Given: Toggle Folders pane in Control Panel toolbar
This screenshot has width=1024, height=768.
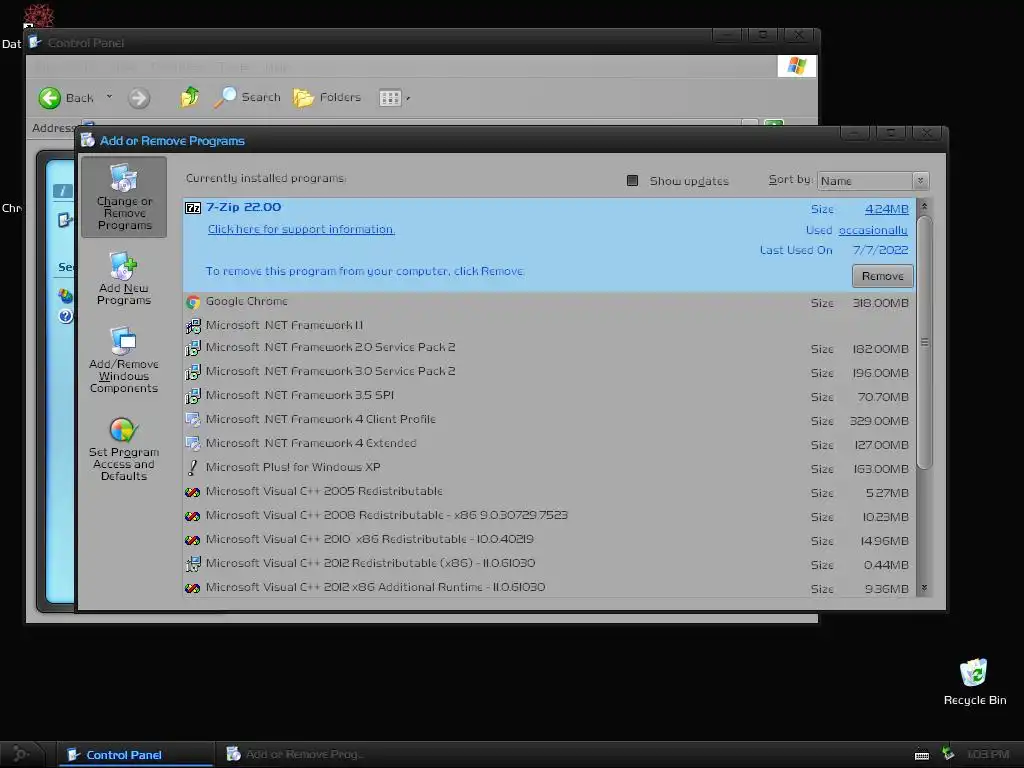Looking at the screenshot, I should (x=327, y=97).
